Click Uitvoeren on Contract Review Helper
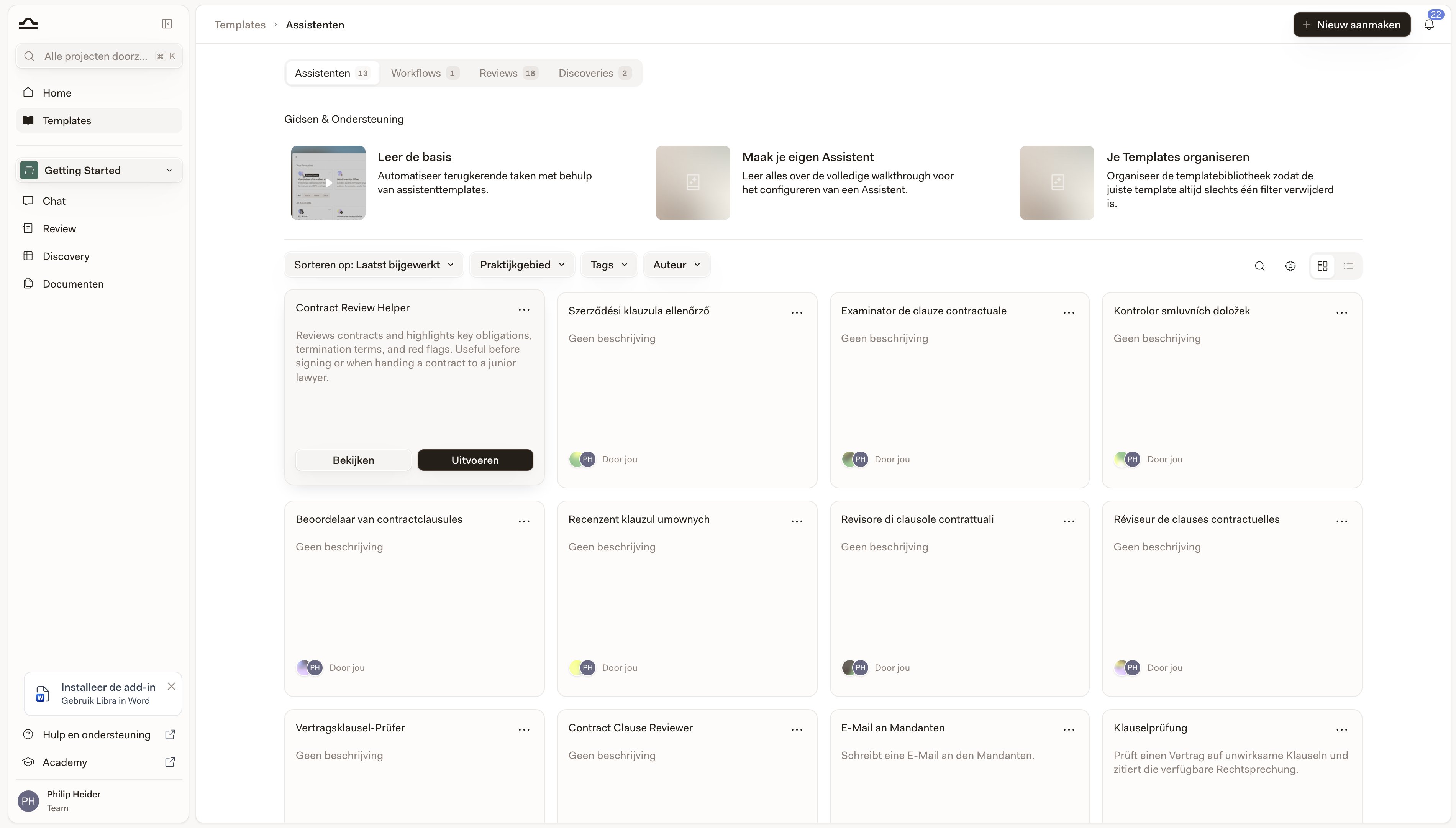The width and height of the screenshot is (1456, 828). point(475,460)
